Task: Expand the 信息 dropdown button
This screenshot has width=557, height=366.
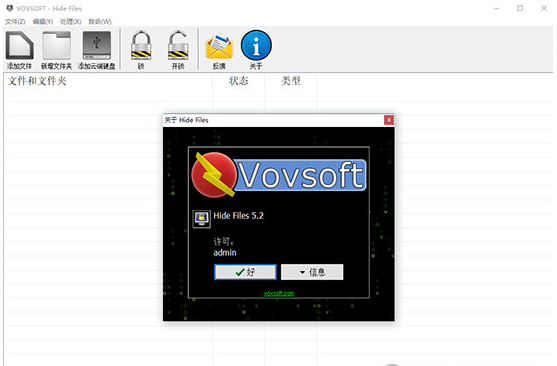Action: (x=312, y=272)
